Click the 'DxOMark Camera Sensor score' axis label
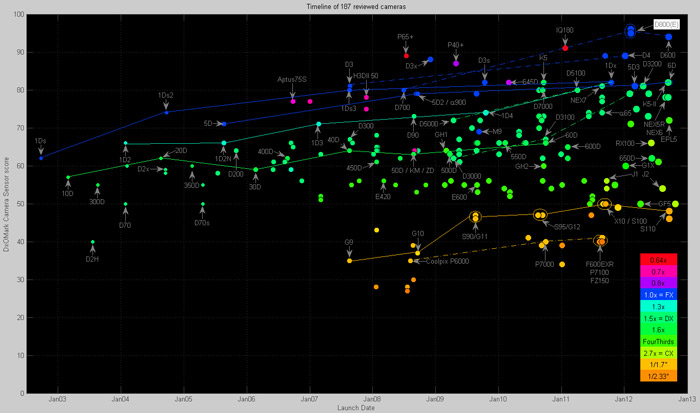The width and height of the screenshot is (700, 413). point(6,204)
